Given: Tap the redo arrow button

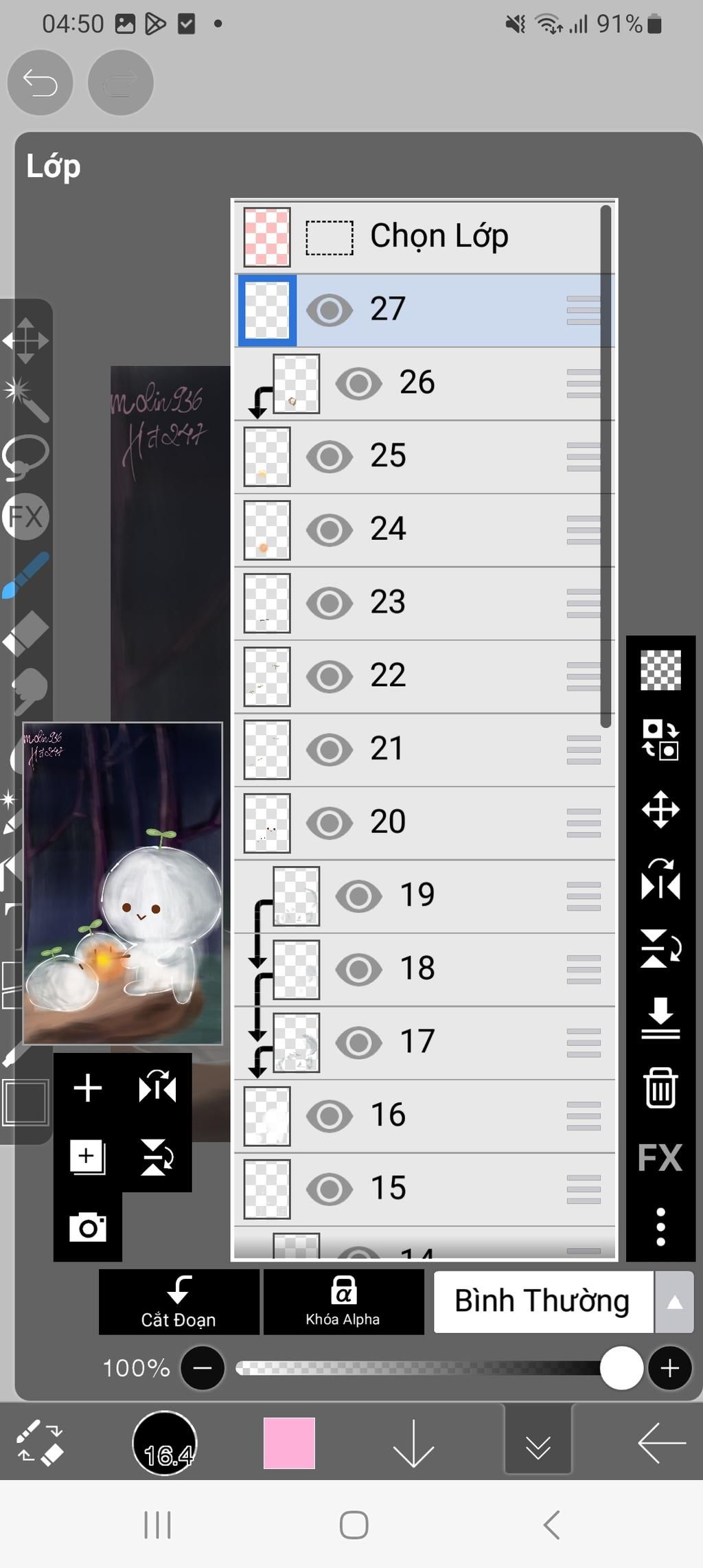Looking at the screenshot, I should (x=121, y=82).
